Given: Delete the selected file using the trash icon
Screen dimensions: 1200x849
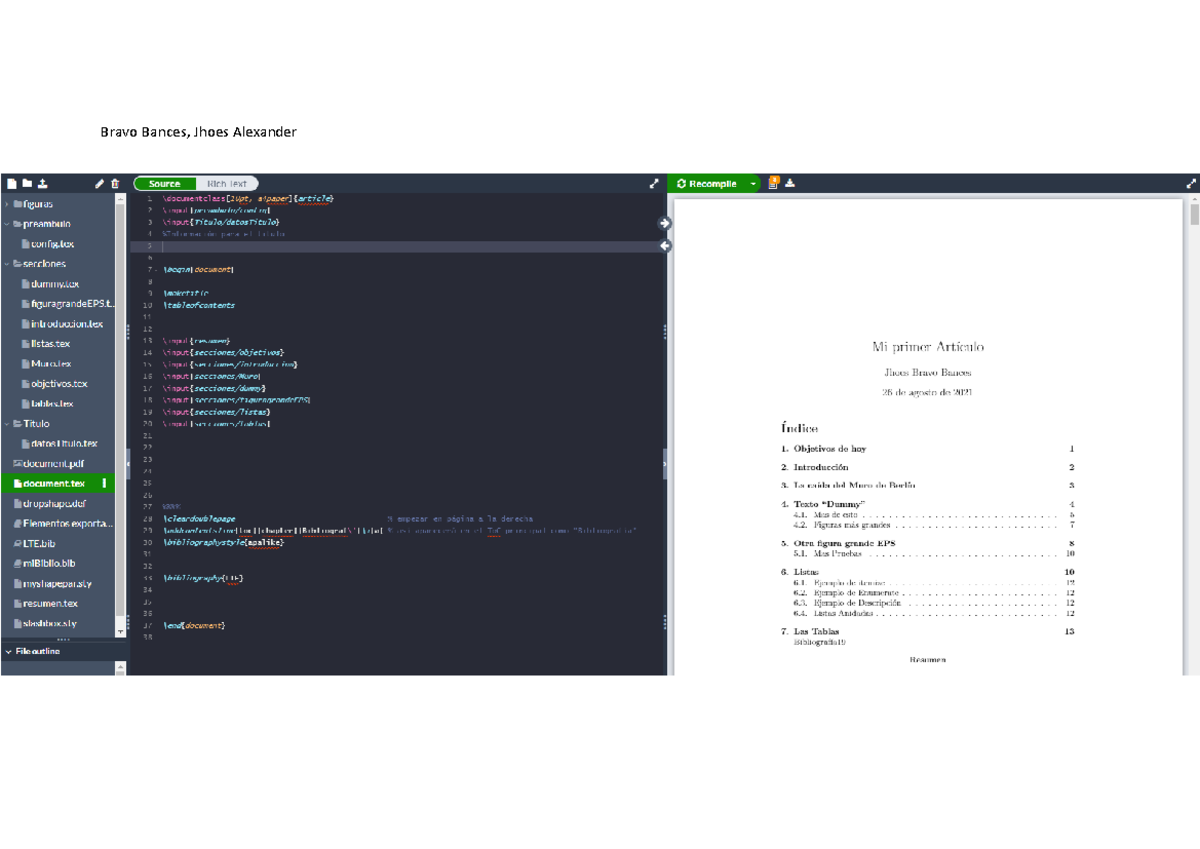Looking at the screenshot, I should click(x=115, y=184).
